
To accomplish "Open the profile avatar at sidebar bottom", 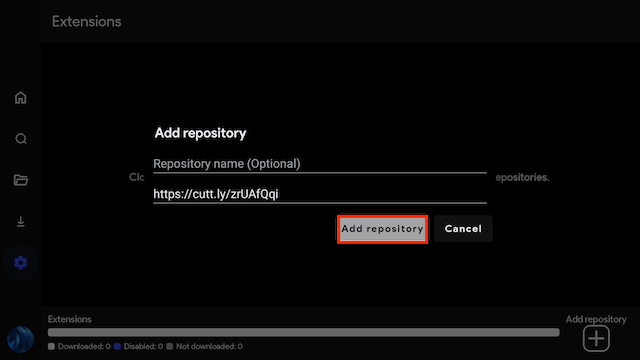I will (20, 339).
